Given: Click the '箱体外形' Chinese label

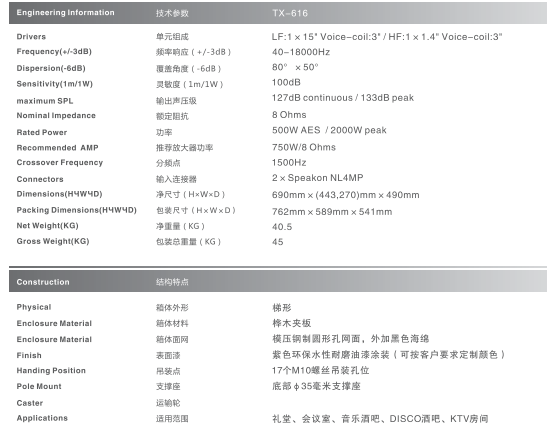Looking at the screenshot, I should 172,308.
